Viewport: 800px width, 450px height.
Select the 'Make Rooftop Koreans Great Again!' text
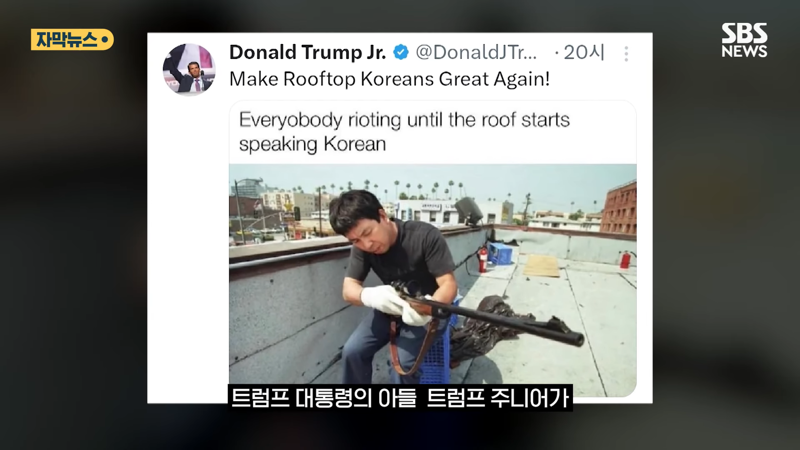tap(389, 79)
